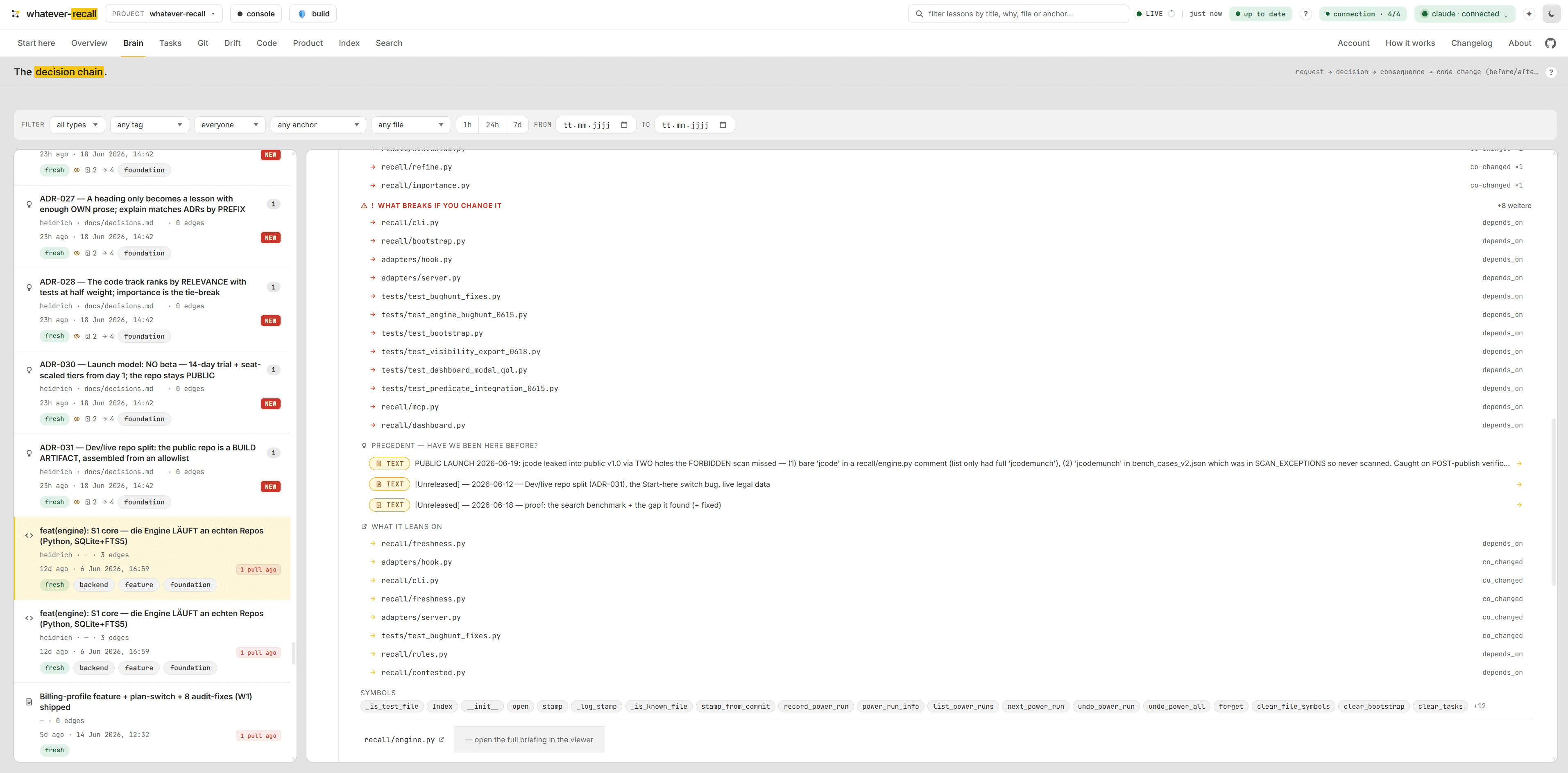Open the Start here tab
Screen dimensions: 1568x773
coord(36,43)
